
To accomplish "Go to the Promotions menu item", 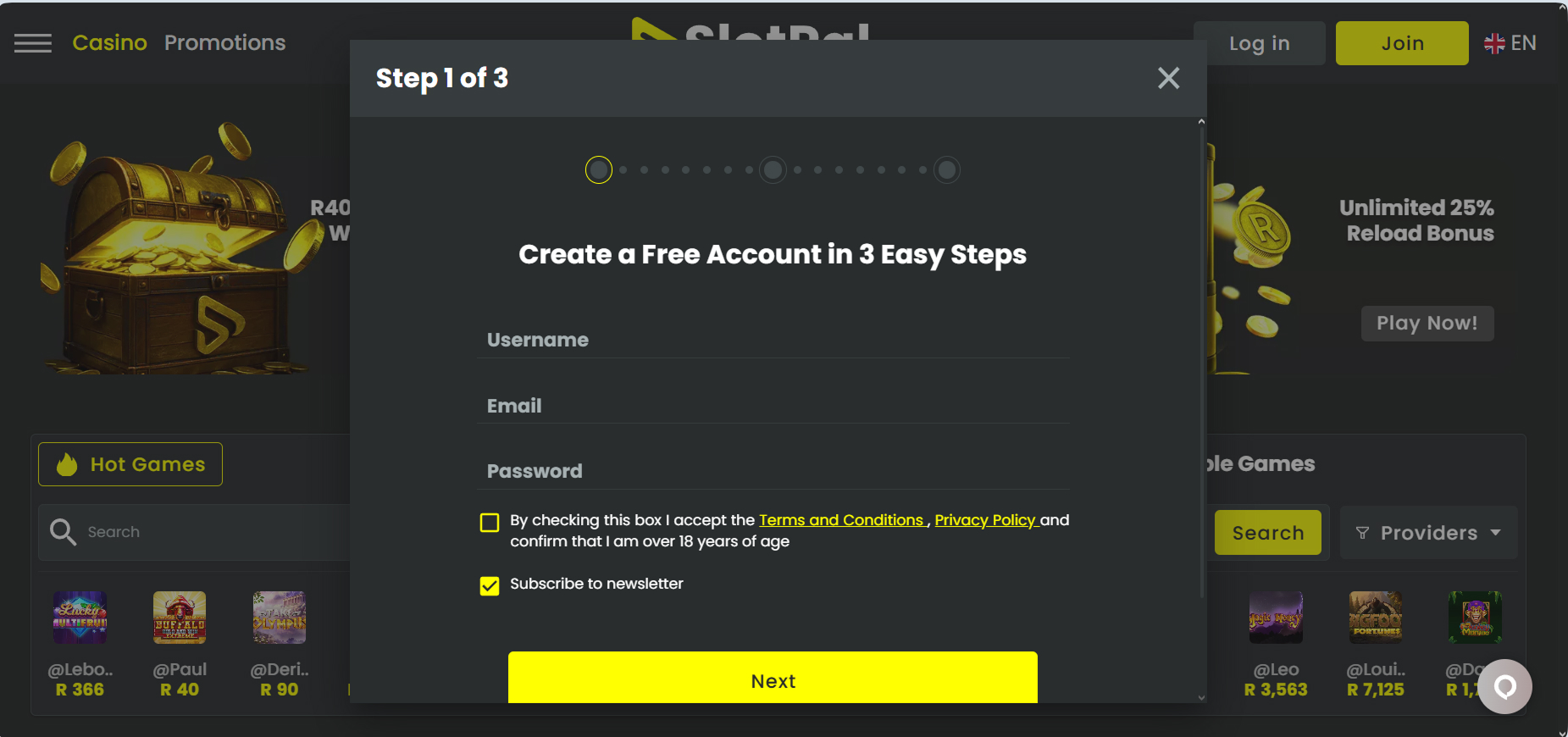I will [224, 43].
